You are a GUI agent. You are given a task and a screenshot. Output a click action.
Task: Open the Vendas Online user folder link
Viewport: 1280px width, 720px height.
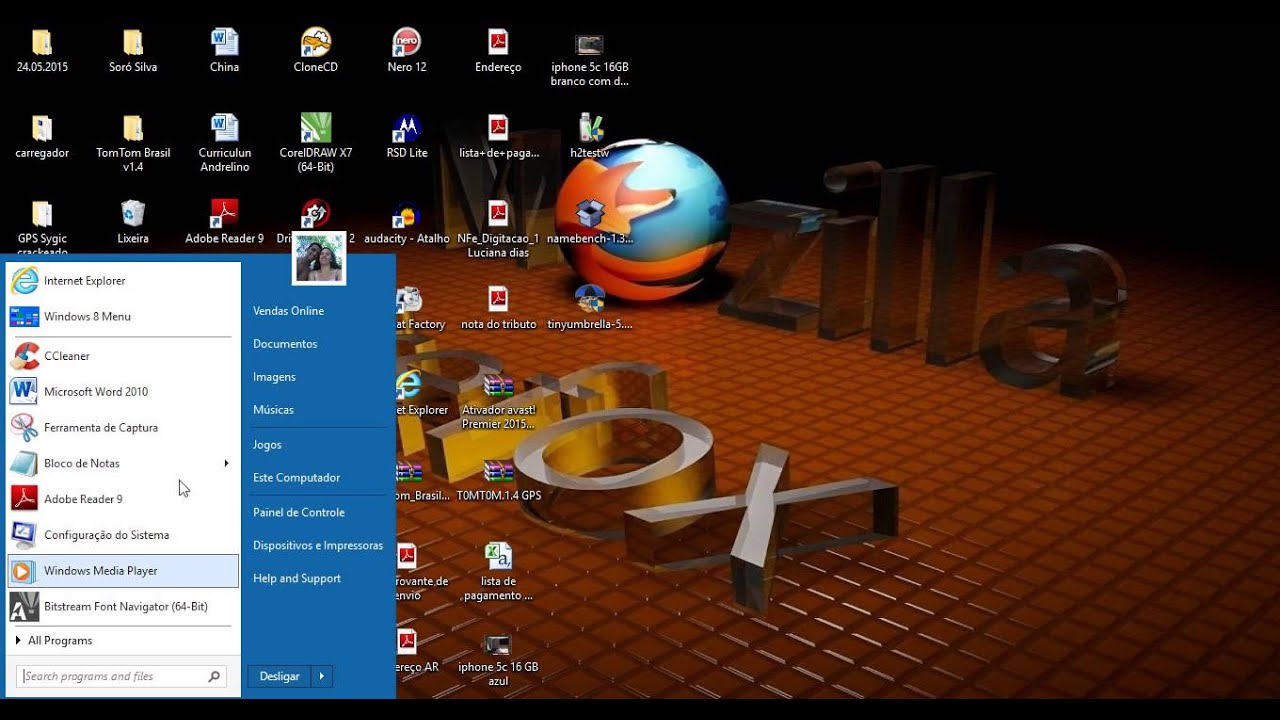pos(288,311)
